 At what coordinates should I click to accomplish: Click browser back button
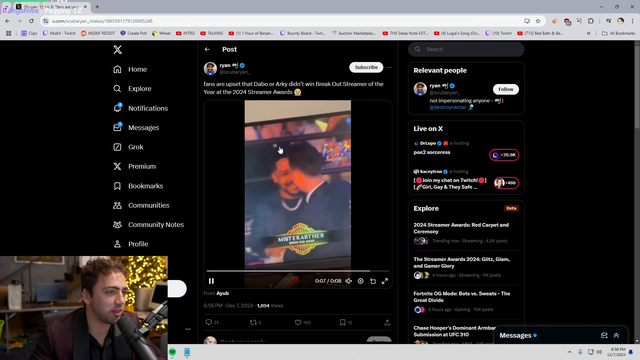[x=7, y=21]
